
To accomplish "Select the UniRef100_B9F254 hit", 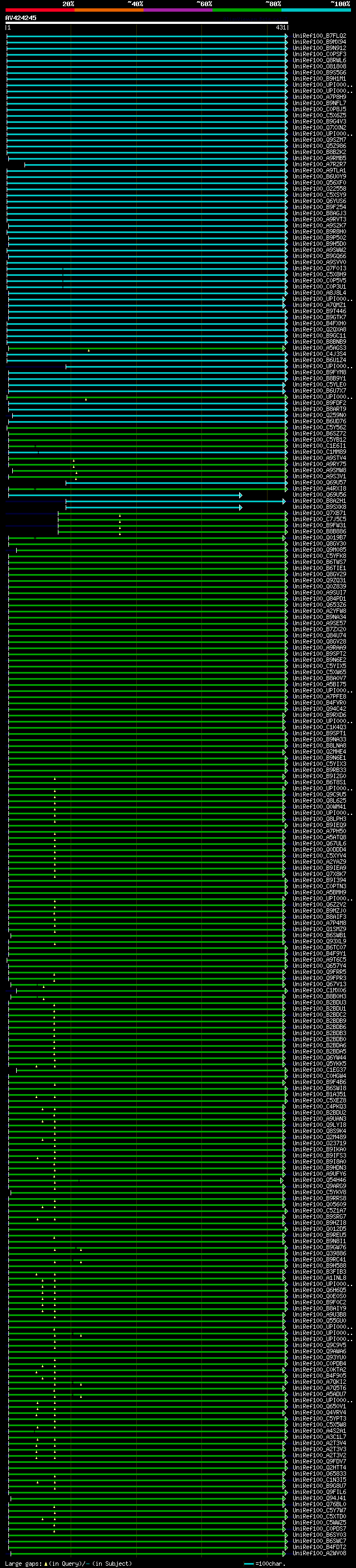I will pyautogui.click(x=319, y=207).
